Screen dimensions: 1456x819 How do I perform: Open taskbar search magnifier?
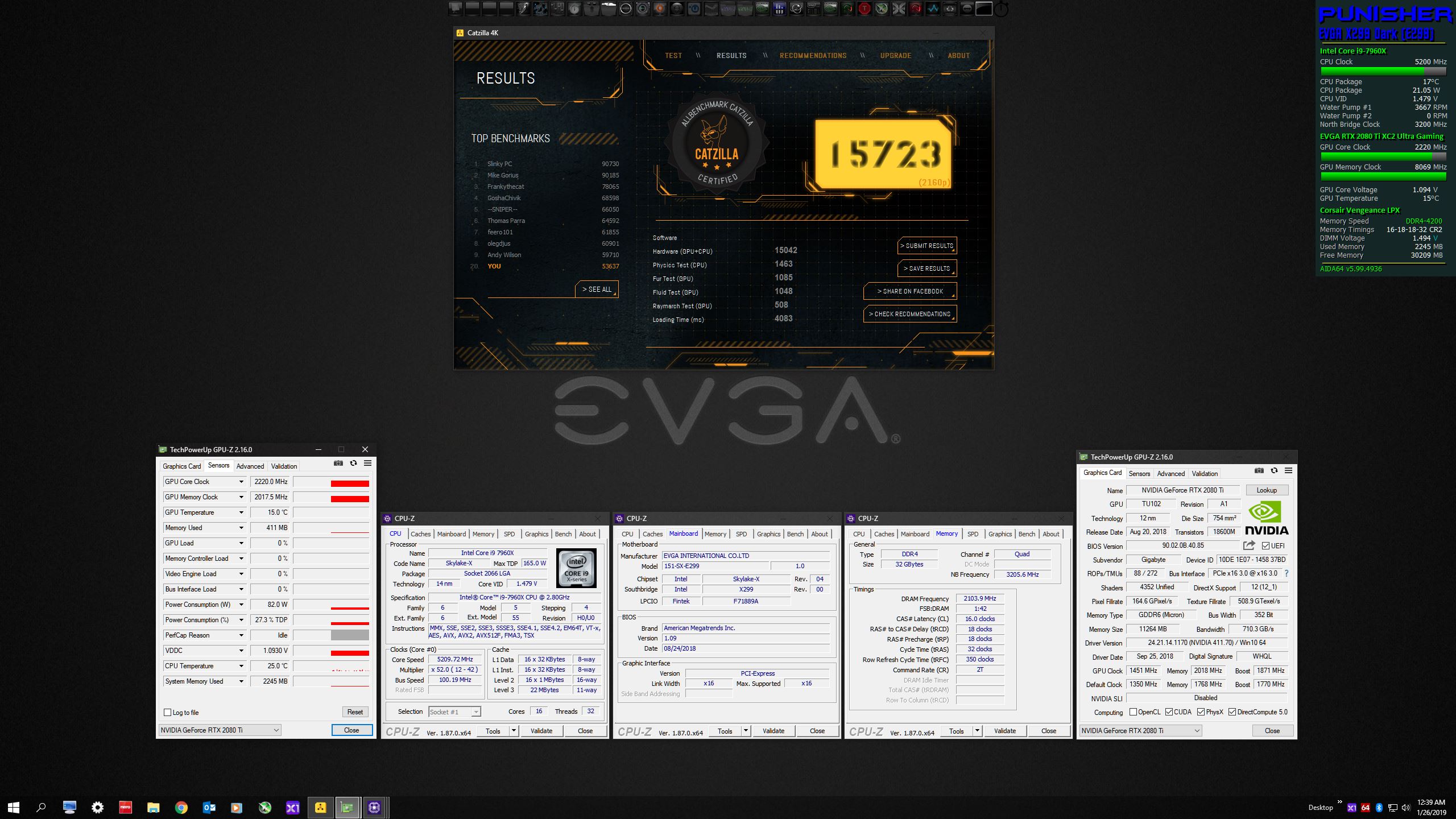41,807
